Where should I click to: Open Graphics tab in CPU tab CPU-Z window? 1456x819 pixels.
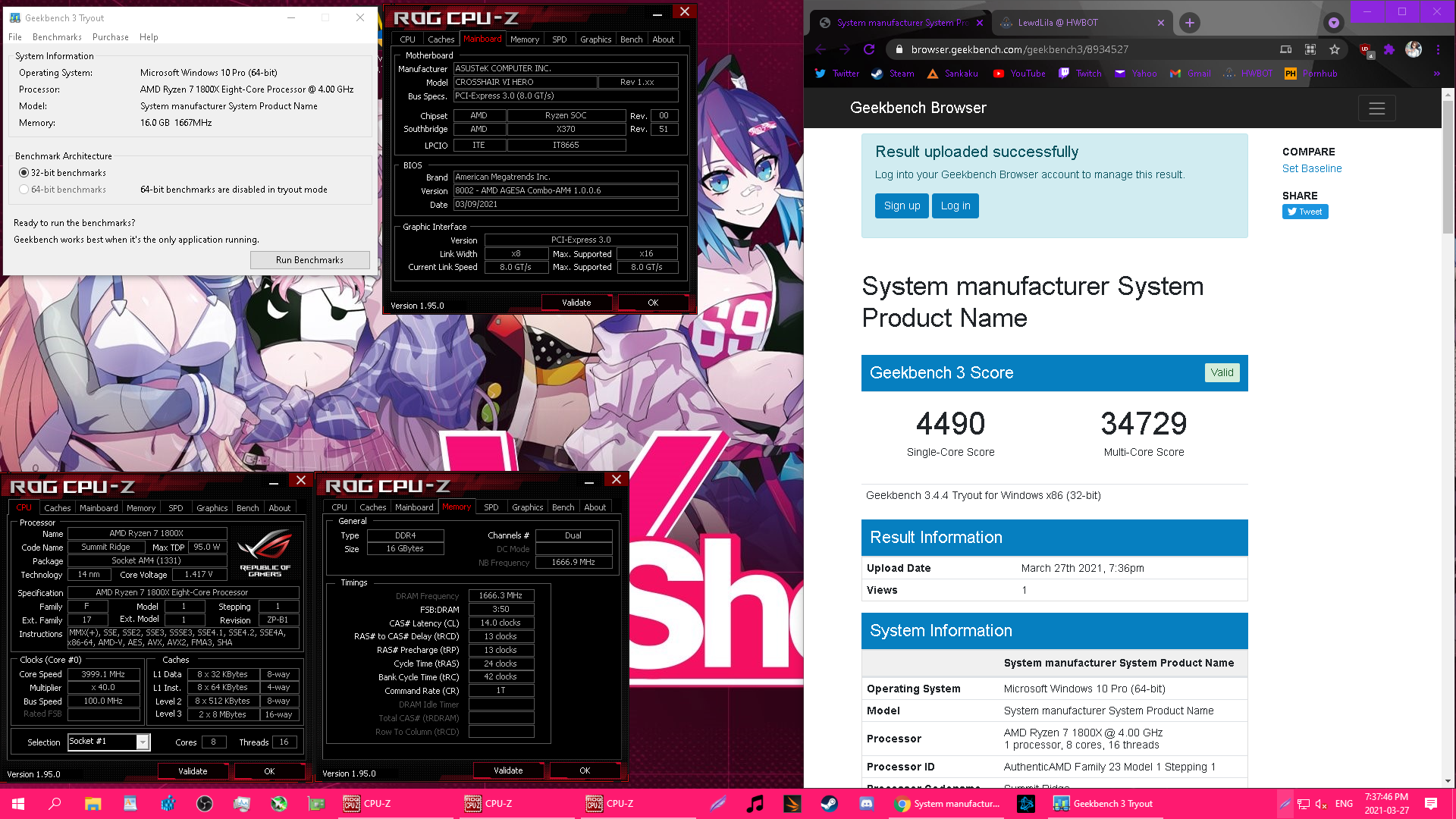pos(212,508)
